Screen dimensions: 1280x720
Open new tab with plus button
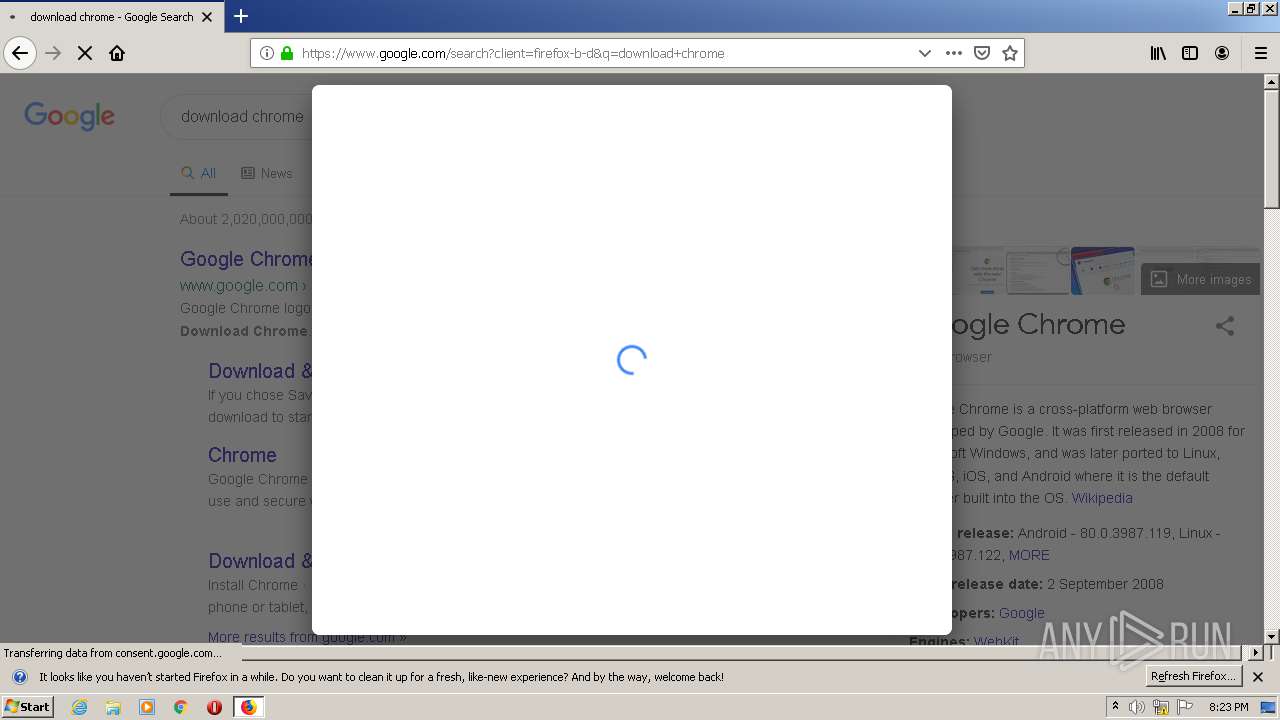pos(241,16)
